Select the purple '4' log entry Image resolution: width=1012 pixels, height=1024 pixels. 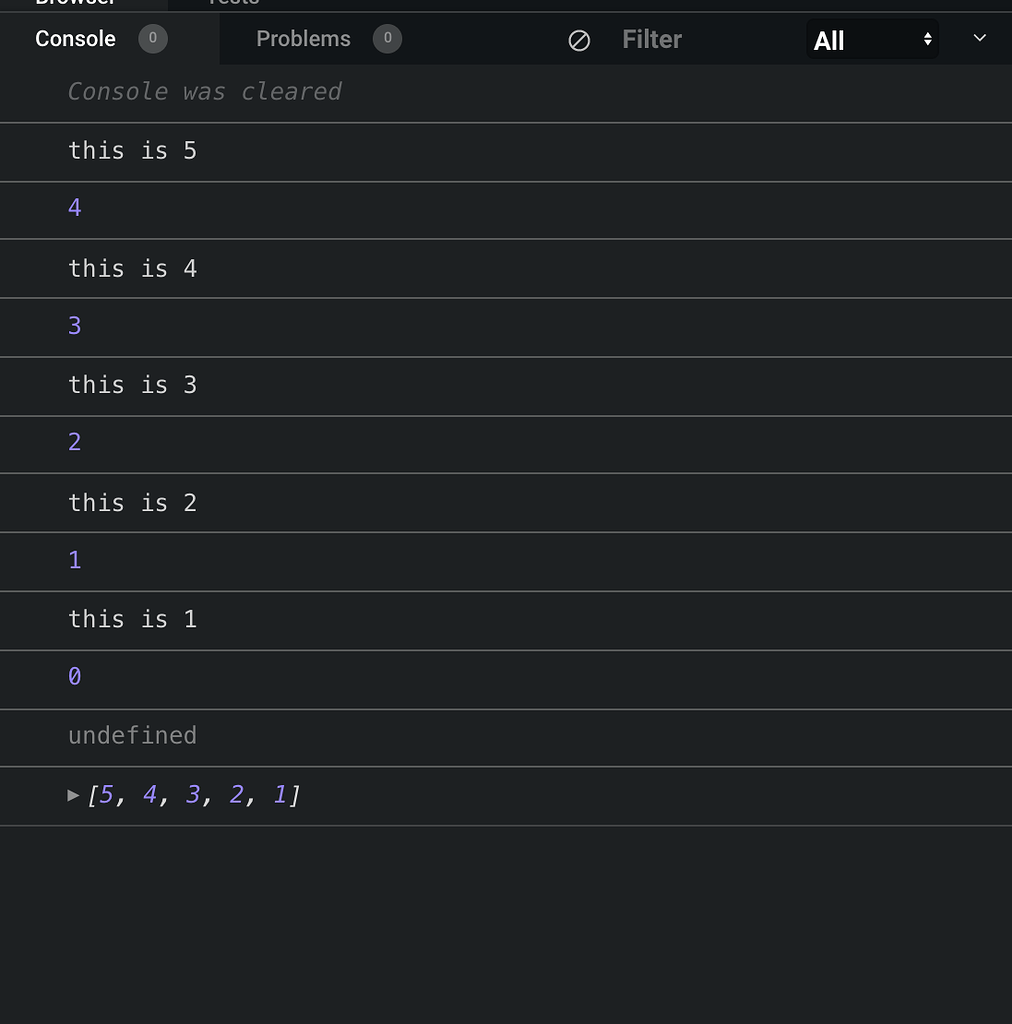point(74,208)
